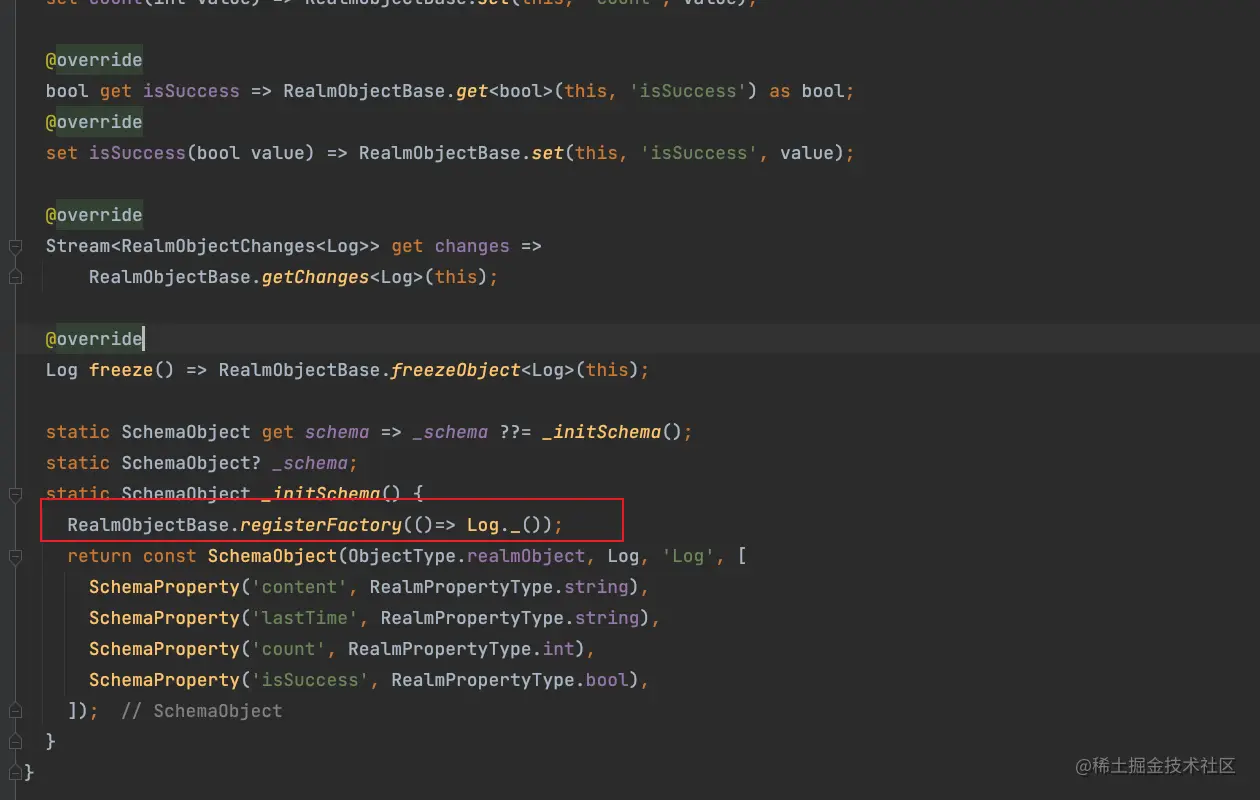The image size is (1260, 800).
Task: Click the 'isSuccess' string in SchemaProperty
Action: [x=310, y=680]
